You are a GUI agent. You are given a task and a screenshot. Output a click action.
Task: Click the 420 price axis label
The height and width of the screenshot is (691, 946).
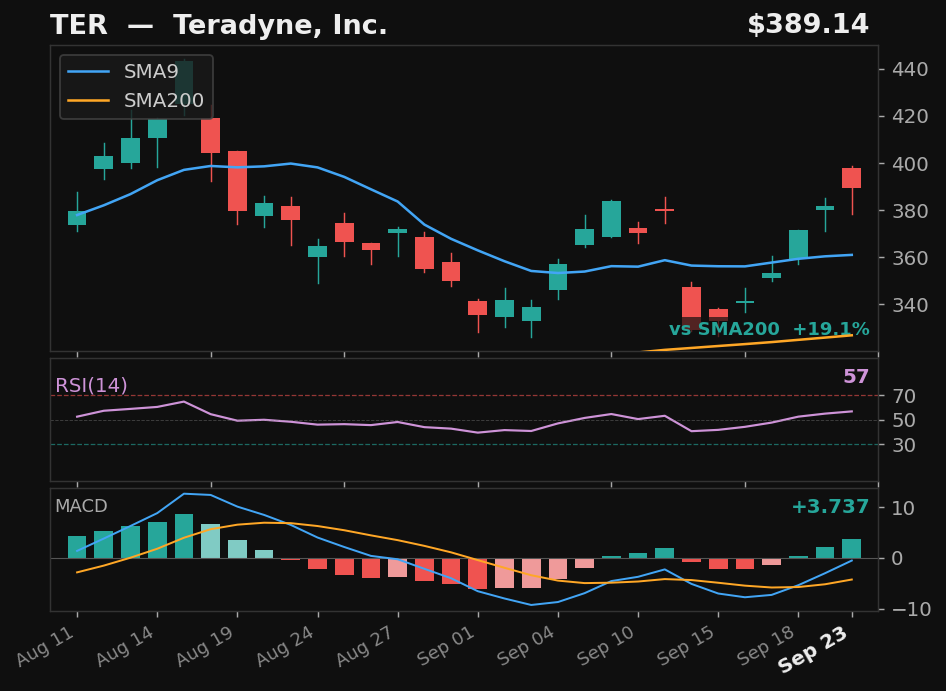click(x=910, y=116)
